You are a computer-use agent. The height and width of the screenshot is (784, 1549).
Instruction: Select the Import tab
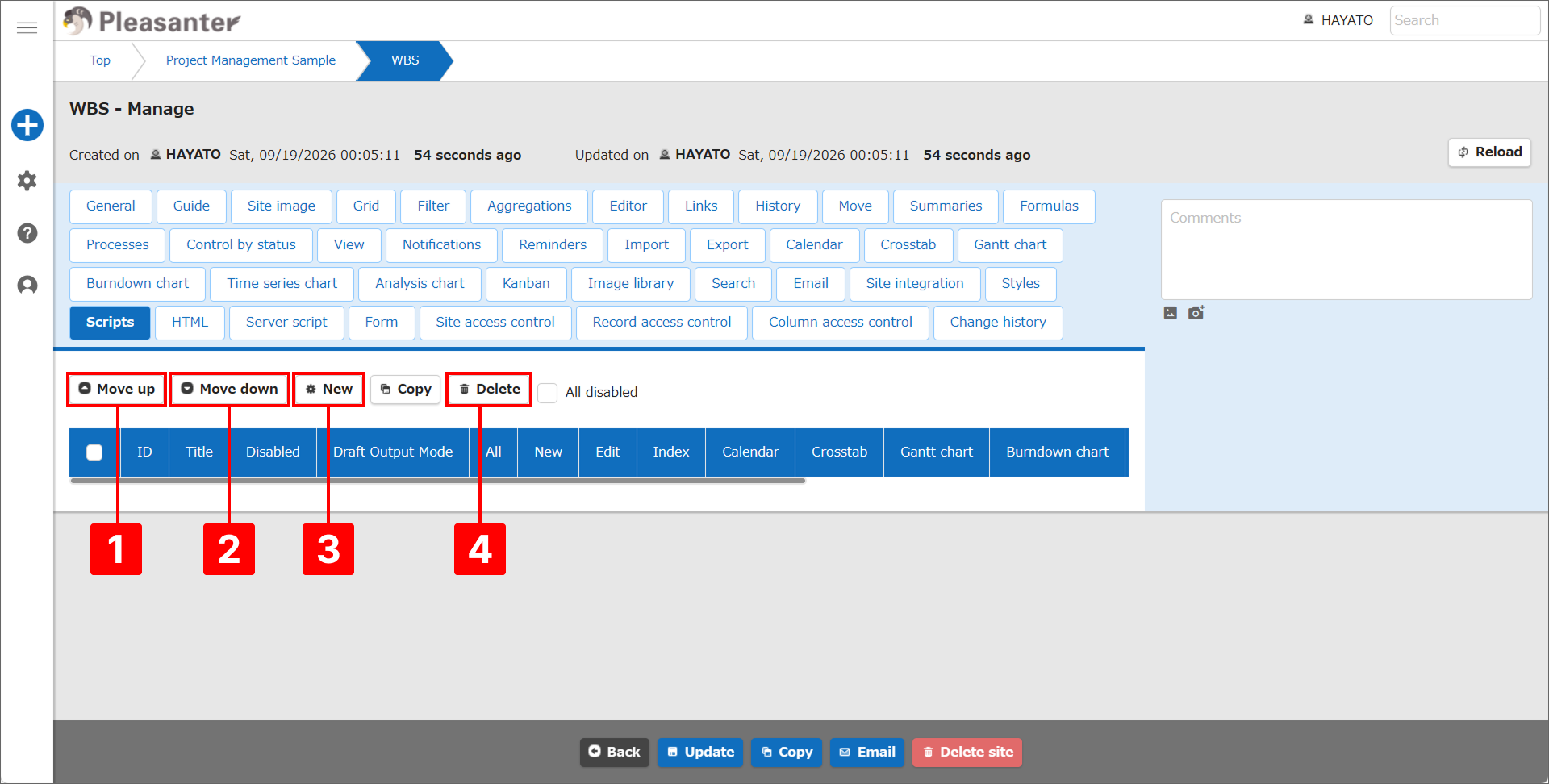click(646, 245)
